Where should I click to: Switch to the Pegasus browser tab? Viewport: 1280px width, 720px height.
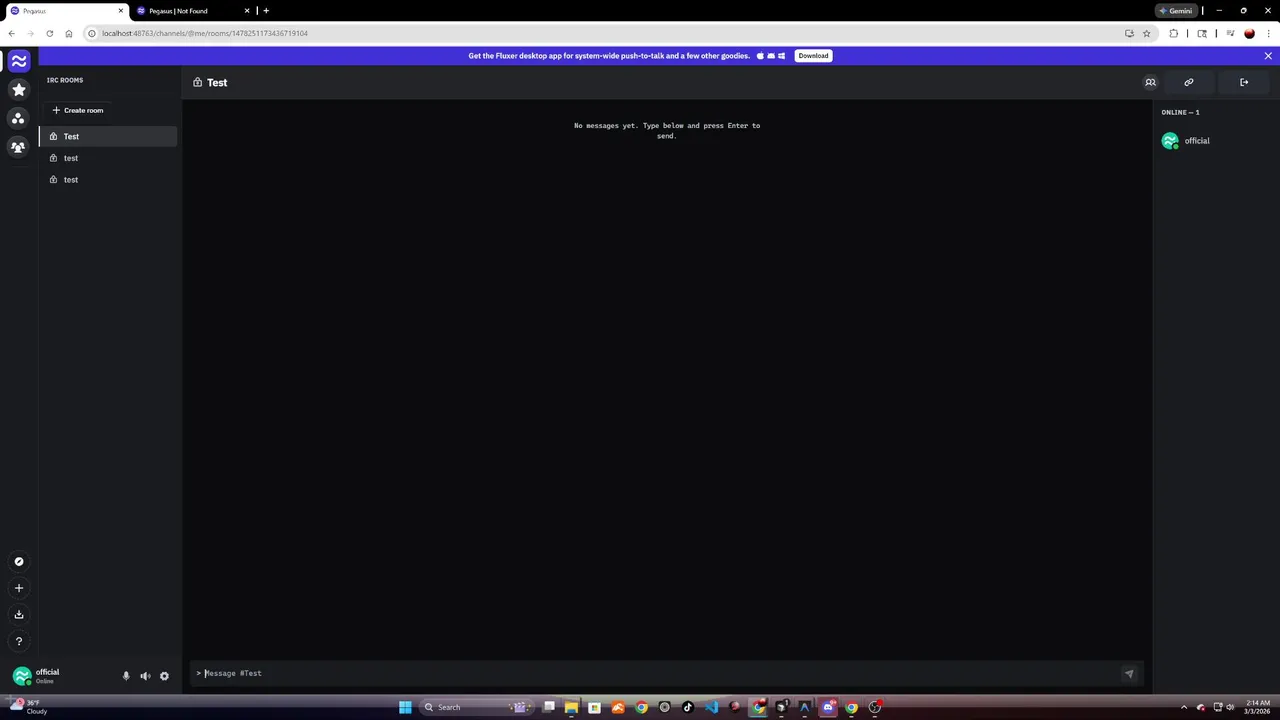tap(66, 11)
